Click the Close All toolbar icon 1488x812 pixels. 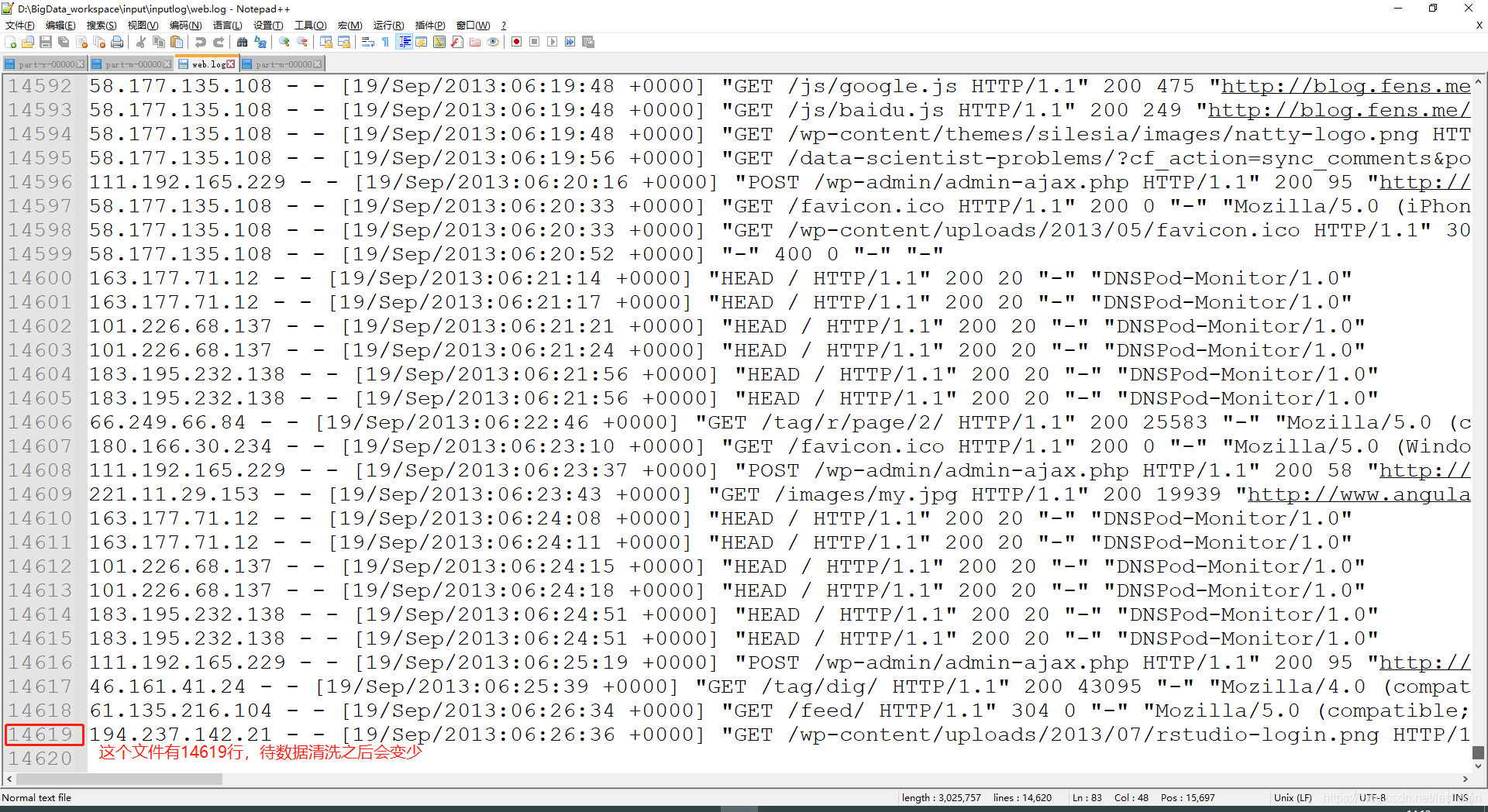click(99, 42)
